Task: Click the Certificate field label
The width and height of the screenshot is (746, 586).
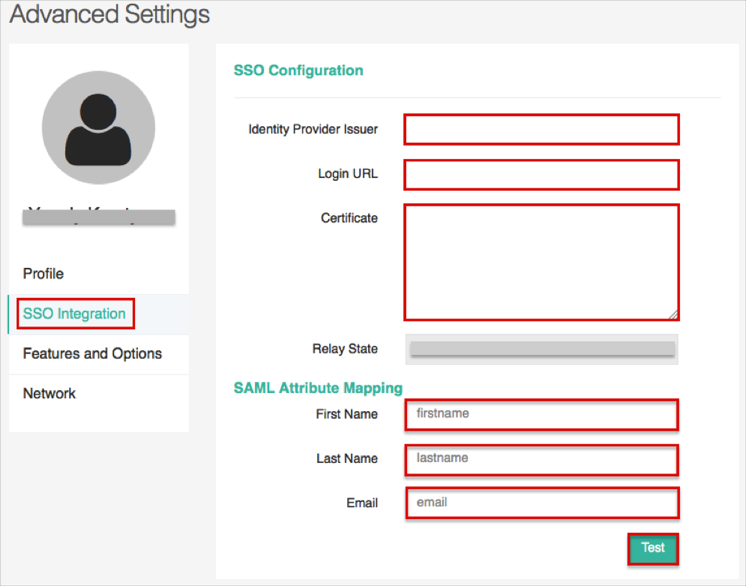Action: pyautogui.click(x=349, y=218)
